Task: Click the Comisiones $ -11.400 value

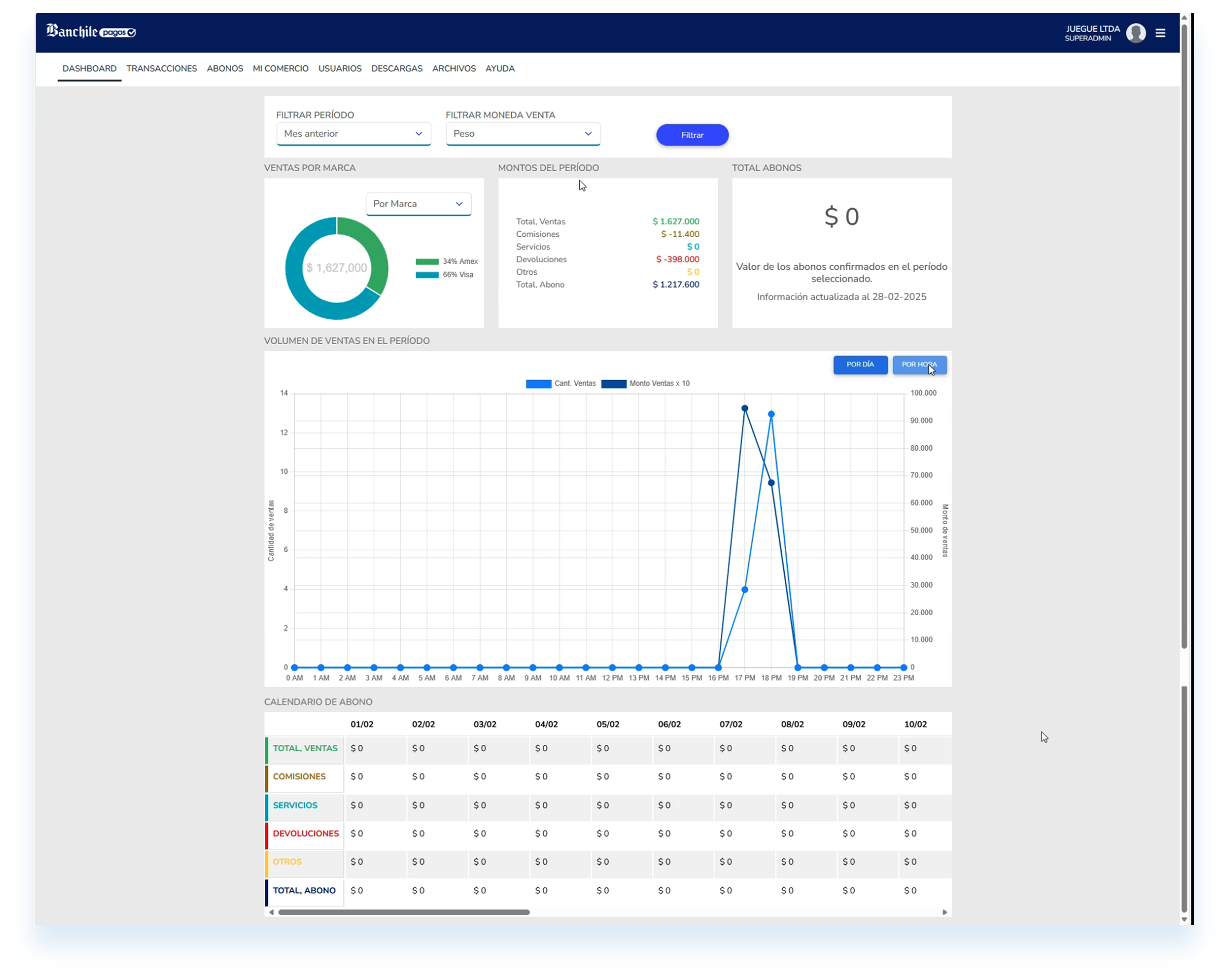Action: click(x=679, y=234)
